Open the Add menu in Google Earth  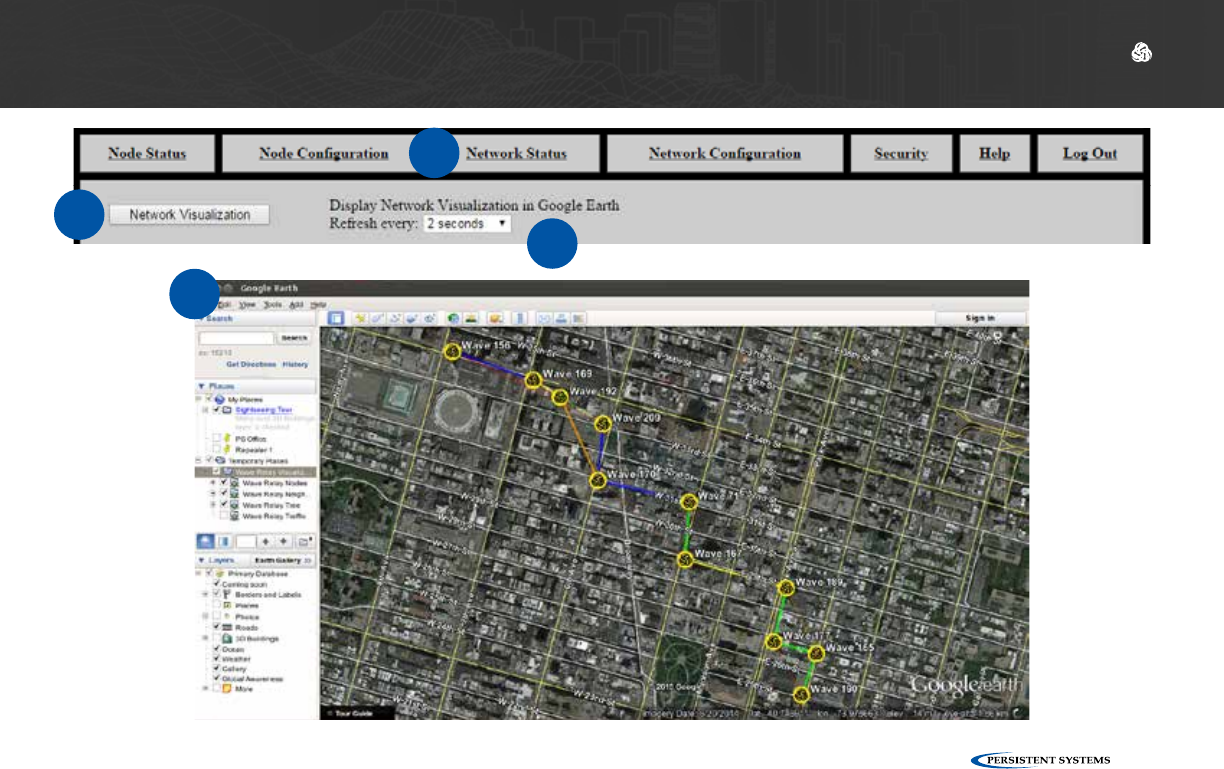pos(296,304)
